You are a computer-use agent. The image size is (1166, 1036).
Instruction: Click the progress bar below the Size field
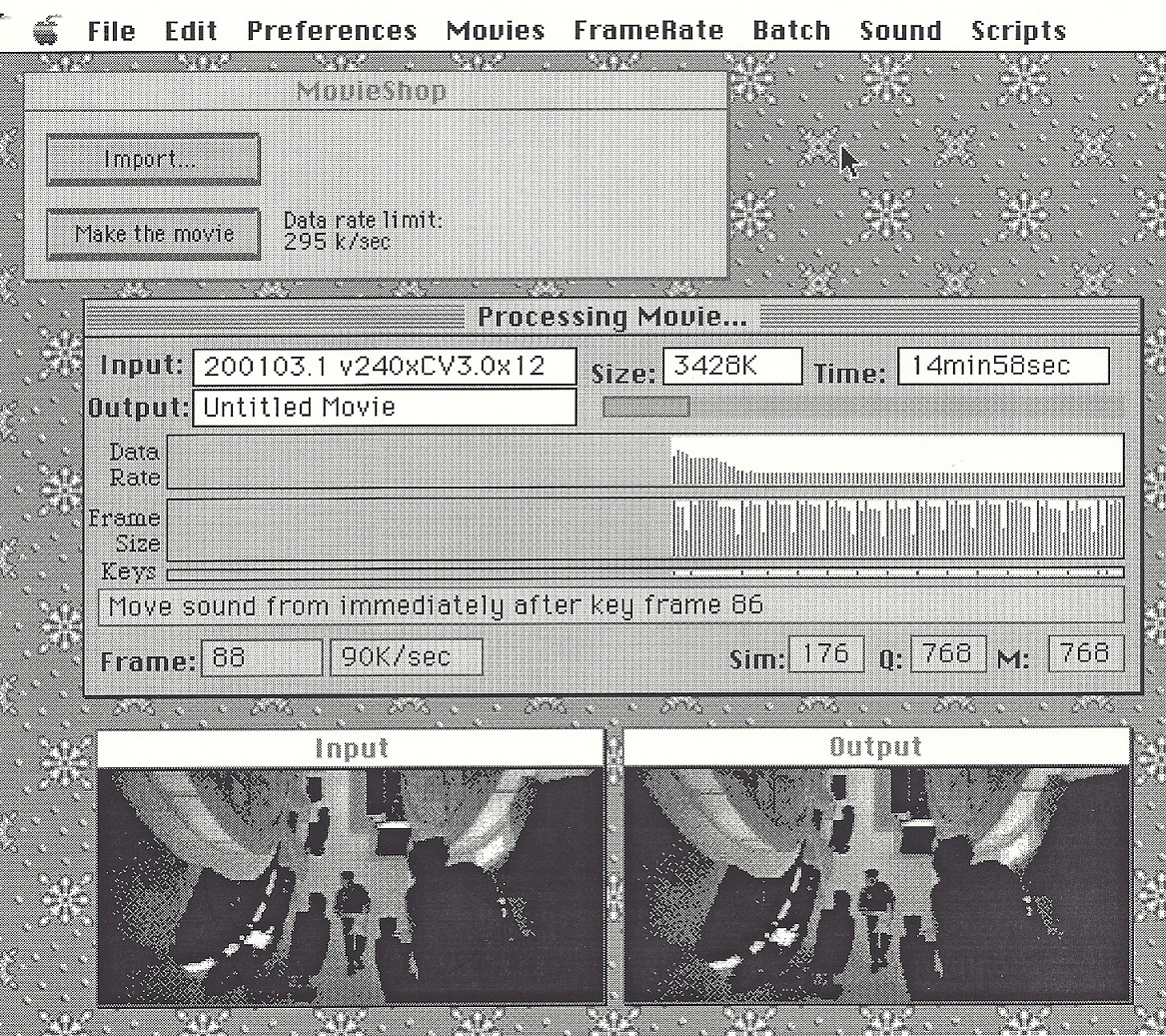click(646, 407)
